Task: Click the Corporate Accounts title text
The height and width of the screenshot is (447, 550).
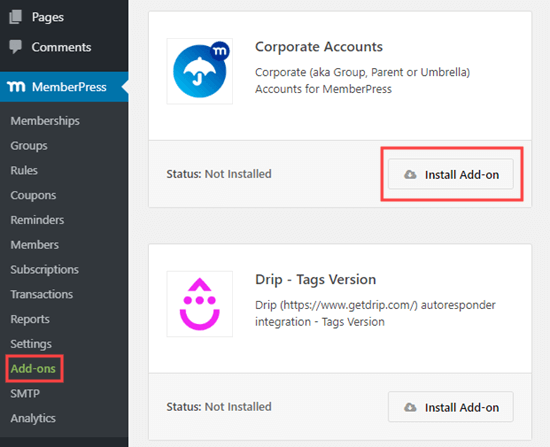Action: coord(318,46)
